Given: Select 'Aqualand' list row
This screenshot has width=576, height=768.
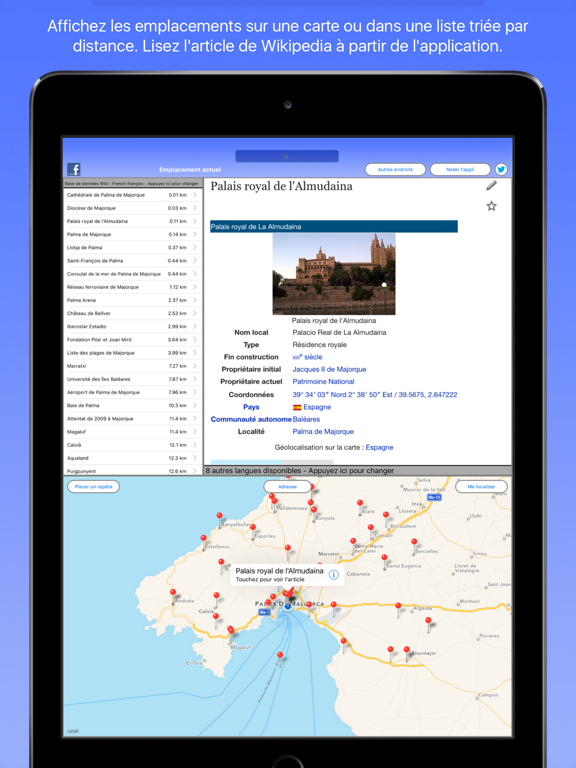Looking at the screenshot, I should [x=133, y=458].
